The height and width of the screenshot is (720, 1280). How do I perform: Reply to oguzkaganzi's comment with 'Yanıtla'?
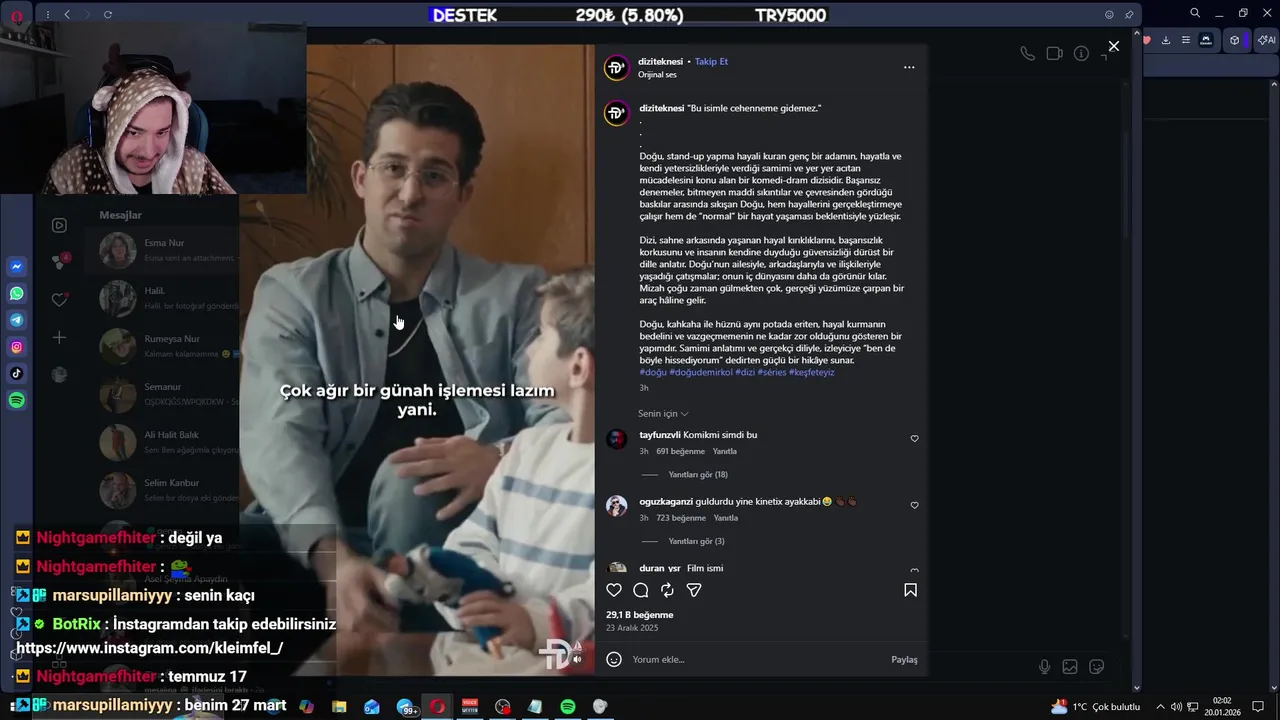coord(725,519)
